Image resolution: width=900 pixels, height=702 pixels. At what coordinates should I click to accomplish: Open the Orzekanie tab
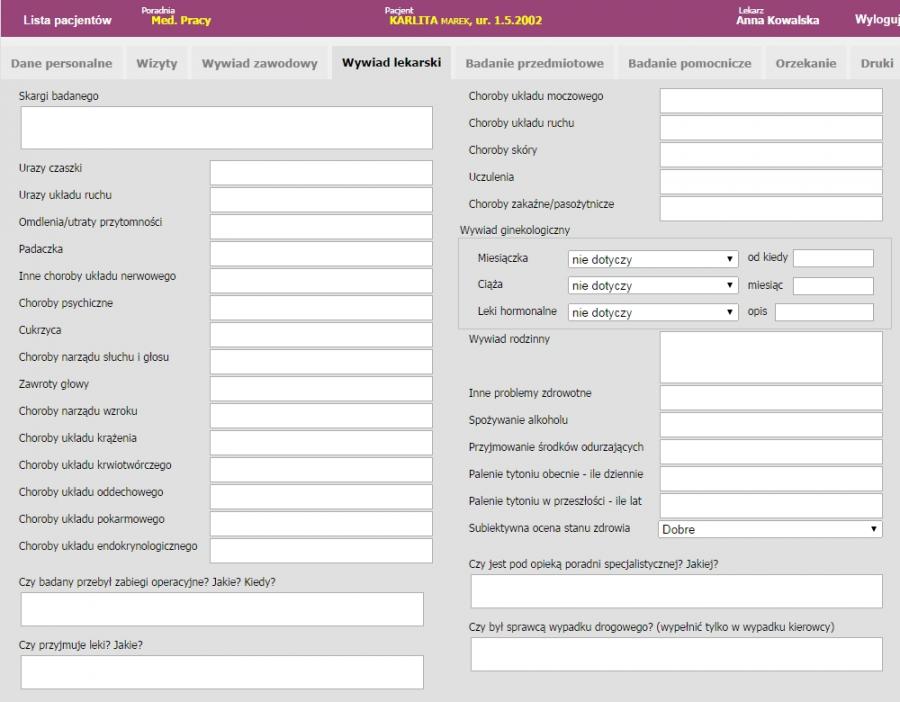point(806,63)
